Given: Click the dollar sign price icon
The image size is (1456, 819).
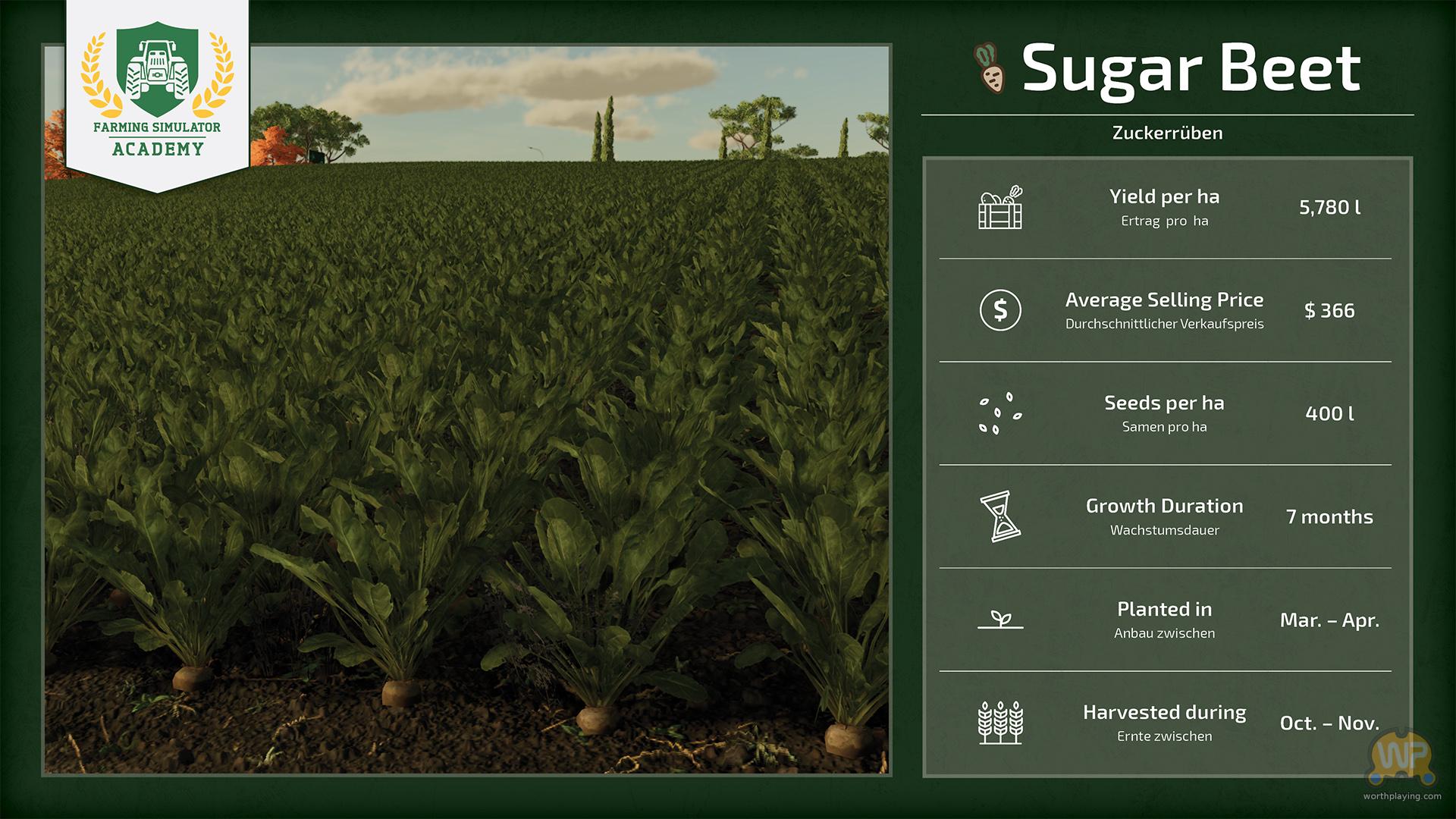Looking at the screenshot, I should tap(1000, 310).
